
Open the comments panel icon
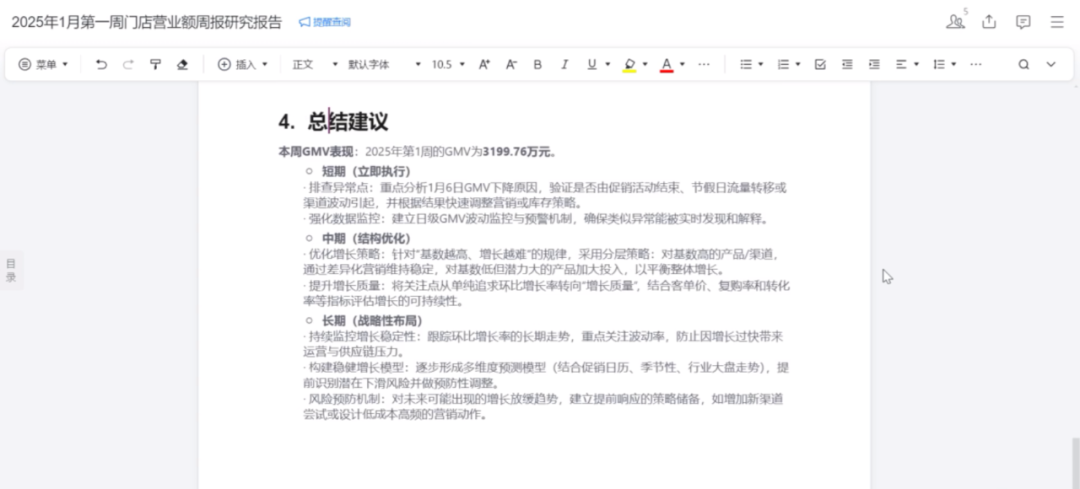pyautogui.click(x=1024, y=21)
